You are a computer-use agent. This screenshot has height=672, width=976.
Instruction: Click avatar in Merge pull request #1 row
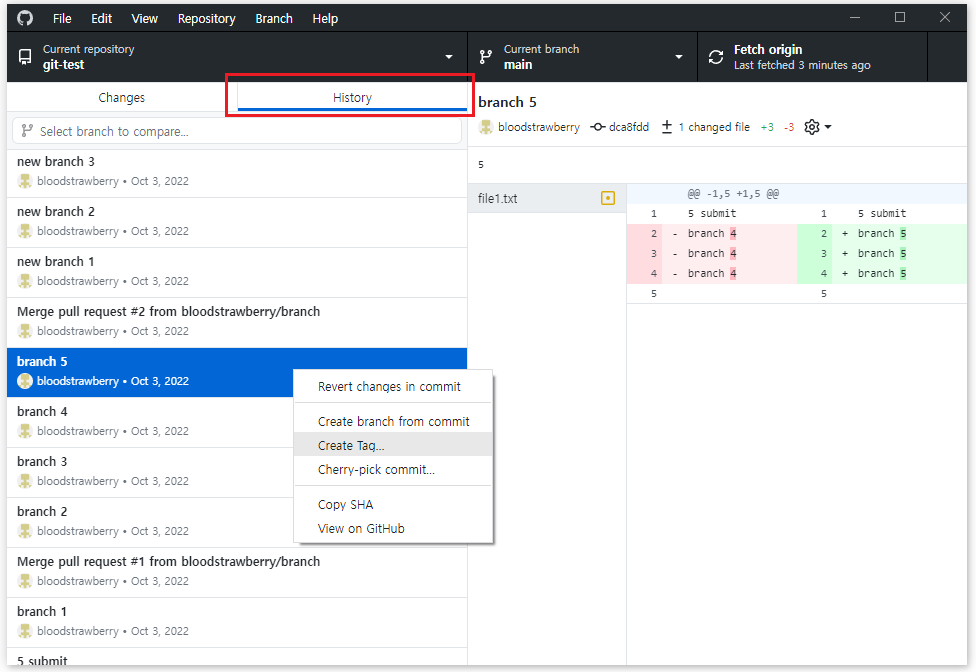[x=25, y=581]
